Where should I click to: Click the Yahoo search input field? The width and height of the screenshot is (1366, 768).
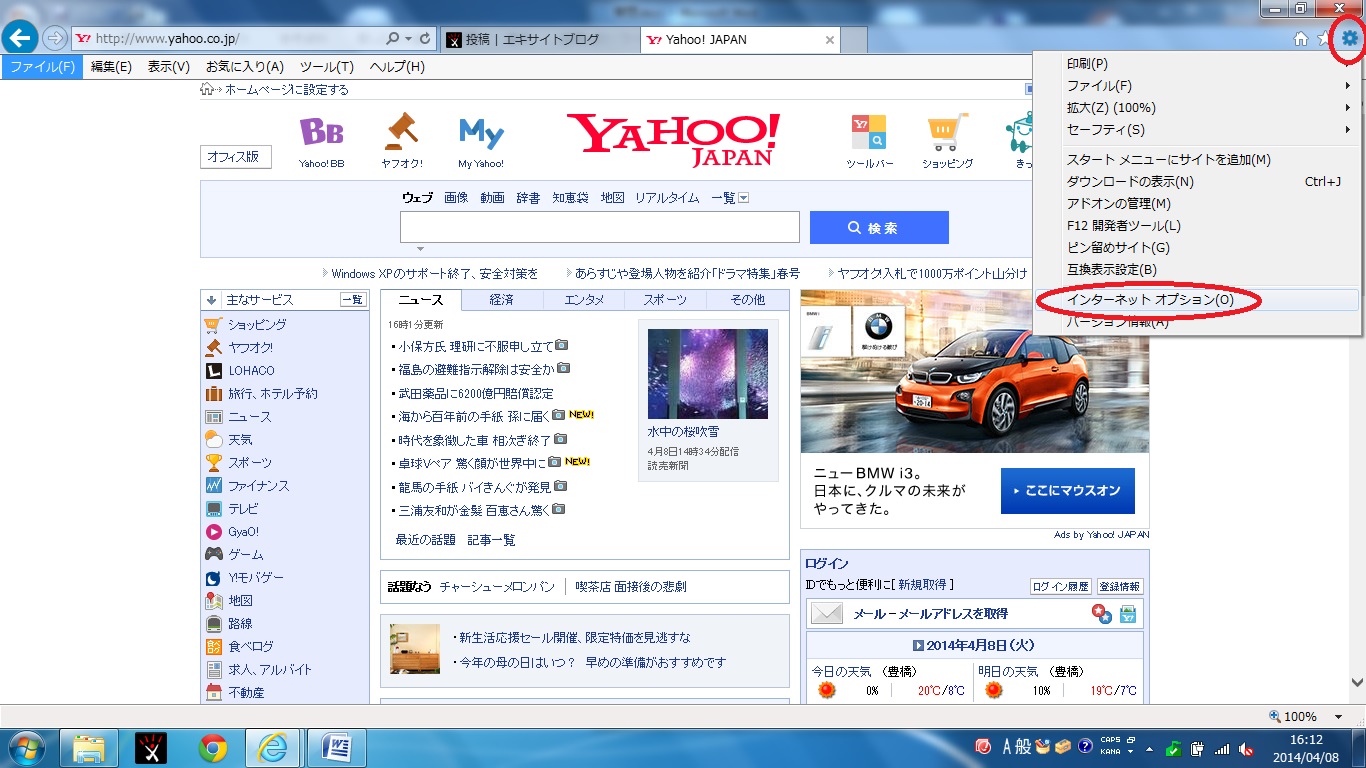pyautogui.click(x=600, y=227)
